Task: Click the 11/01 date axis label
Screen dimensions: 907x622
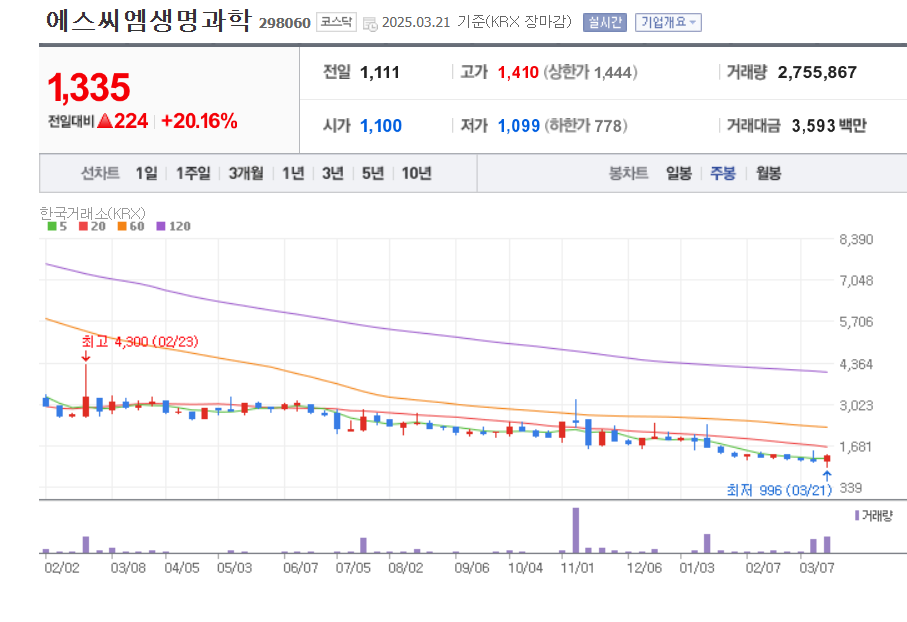Action: (577, 568)
